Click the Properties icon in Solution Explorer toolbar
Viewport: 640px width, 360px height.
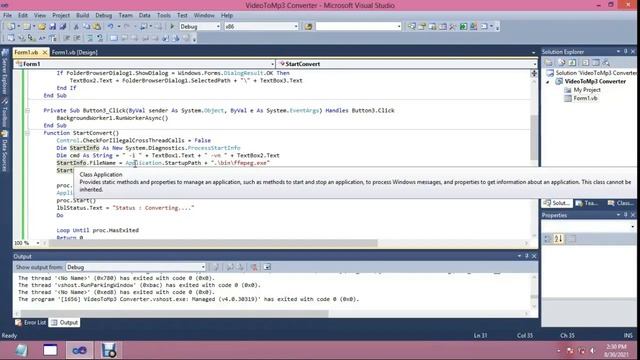point(549,62)
